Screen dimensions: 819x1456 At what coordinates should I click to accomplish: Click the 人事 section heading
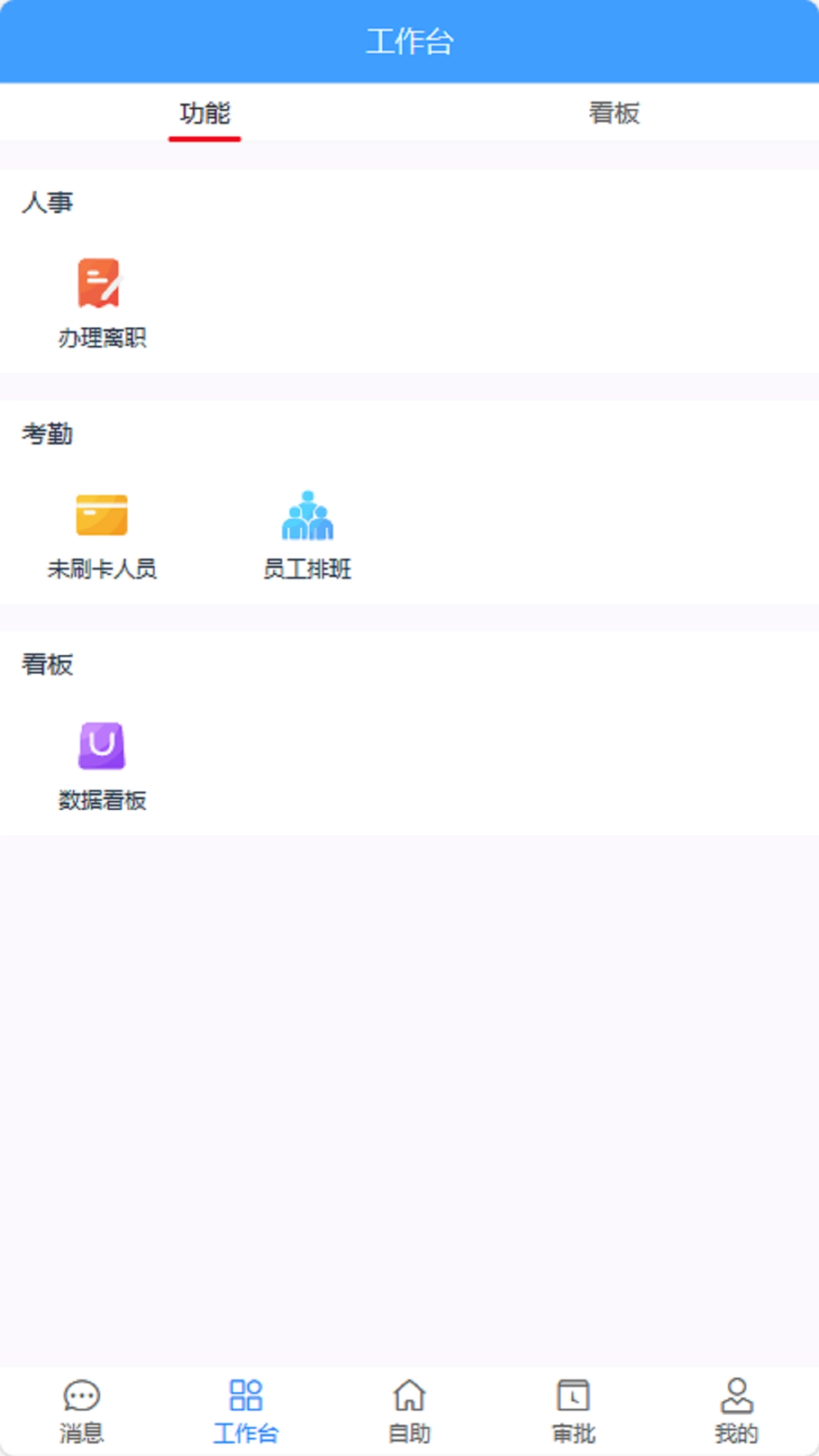click(x=47, y=202)
